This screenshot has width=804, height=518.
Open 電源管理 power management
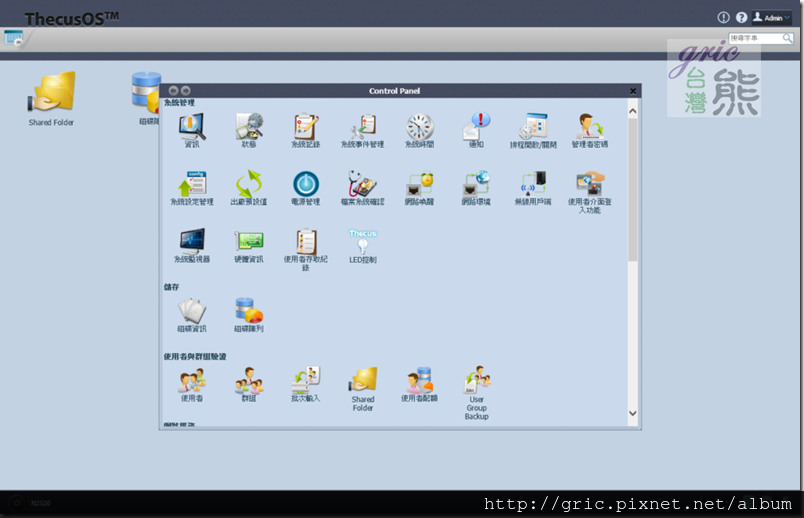306,188
